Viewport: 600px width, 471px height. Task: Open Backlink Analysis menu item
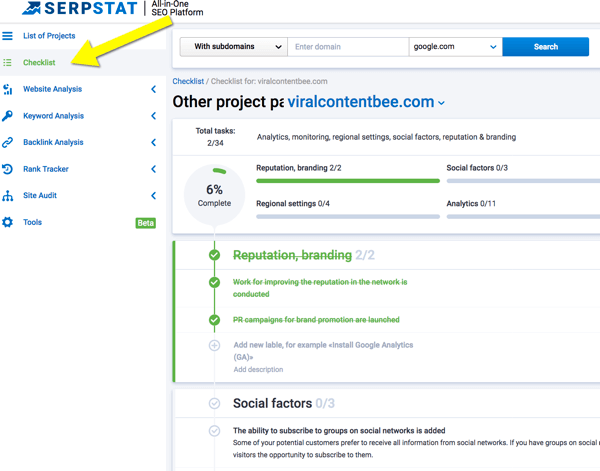pos(53,142)
